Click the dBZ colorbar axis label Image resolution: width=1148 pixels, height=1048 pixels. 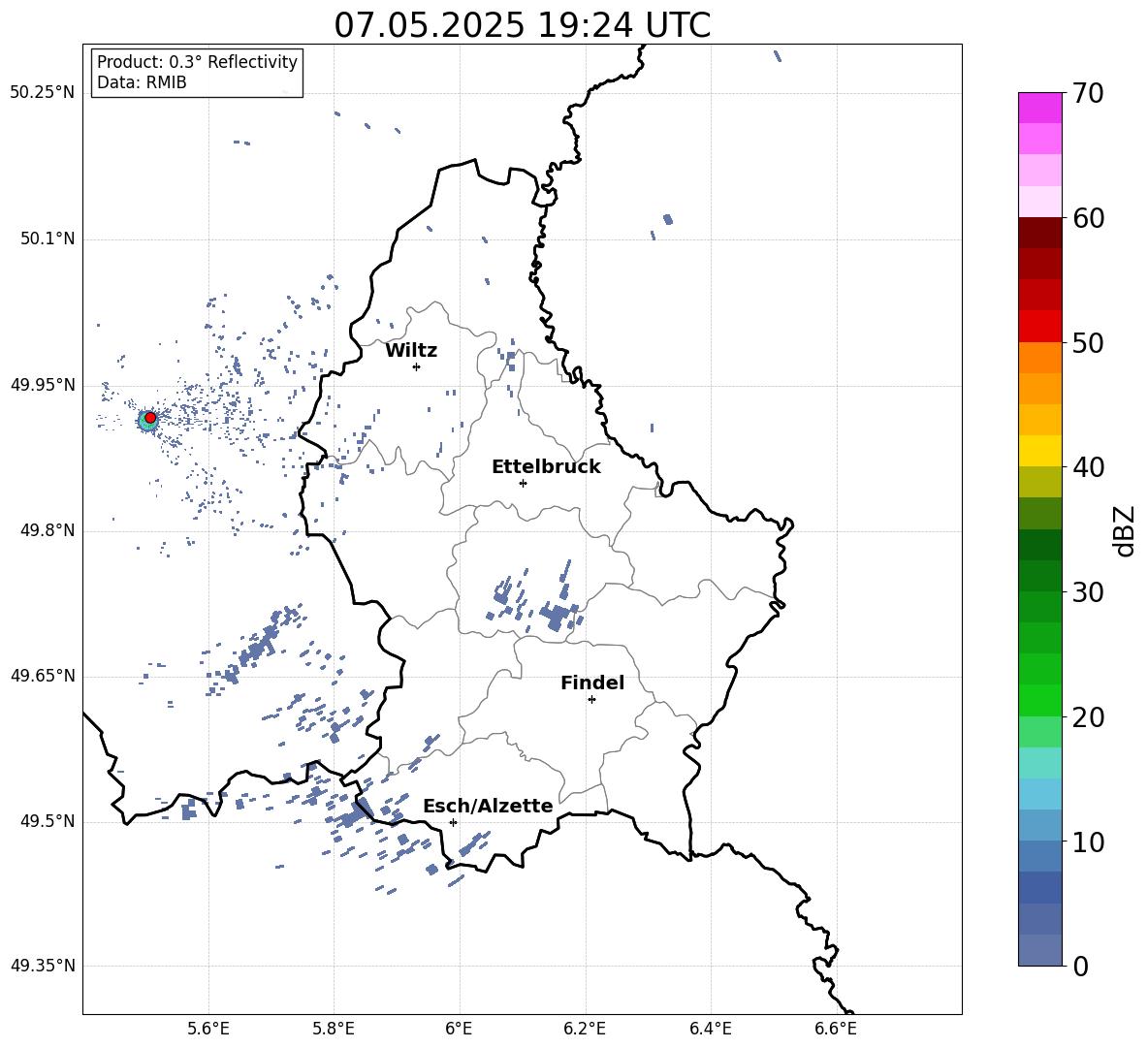click(1124, 530)
